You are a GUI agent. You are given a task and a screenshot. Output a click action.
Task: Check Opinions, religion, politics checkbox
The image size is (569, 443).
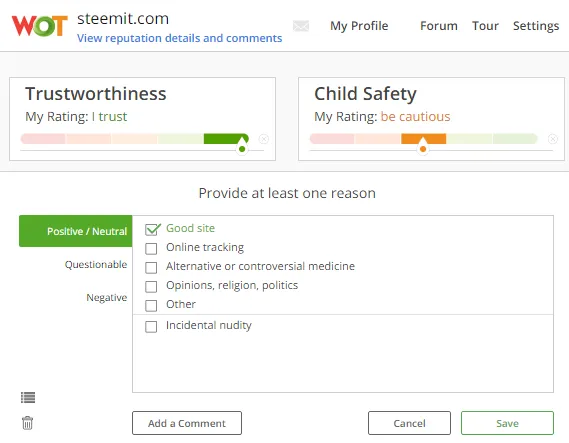click(151, 287)
